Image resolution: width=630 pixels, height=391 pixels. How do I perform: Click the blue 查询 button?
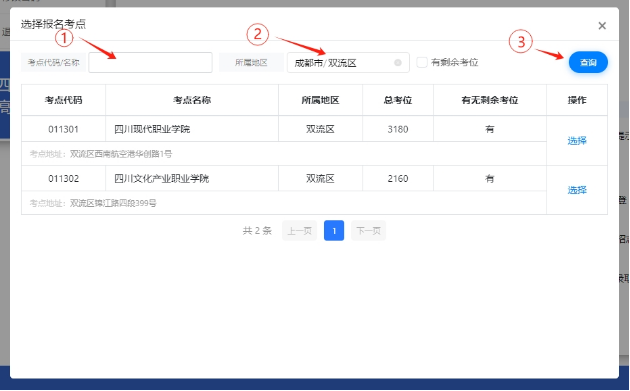[x=588, y=62]
